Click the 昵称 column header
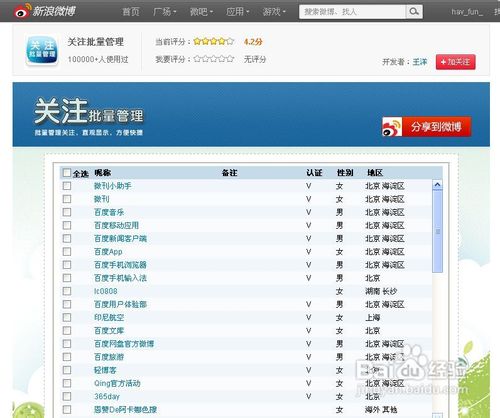Image resolution: width=500 pixels, height=418 pixels. pyautogui.click(x=103, y=173)
